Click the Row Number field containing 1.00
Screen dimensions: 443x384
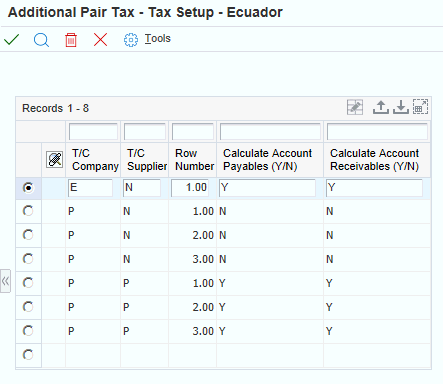tap(190, 188)
